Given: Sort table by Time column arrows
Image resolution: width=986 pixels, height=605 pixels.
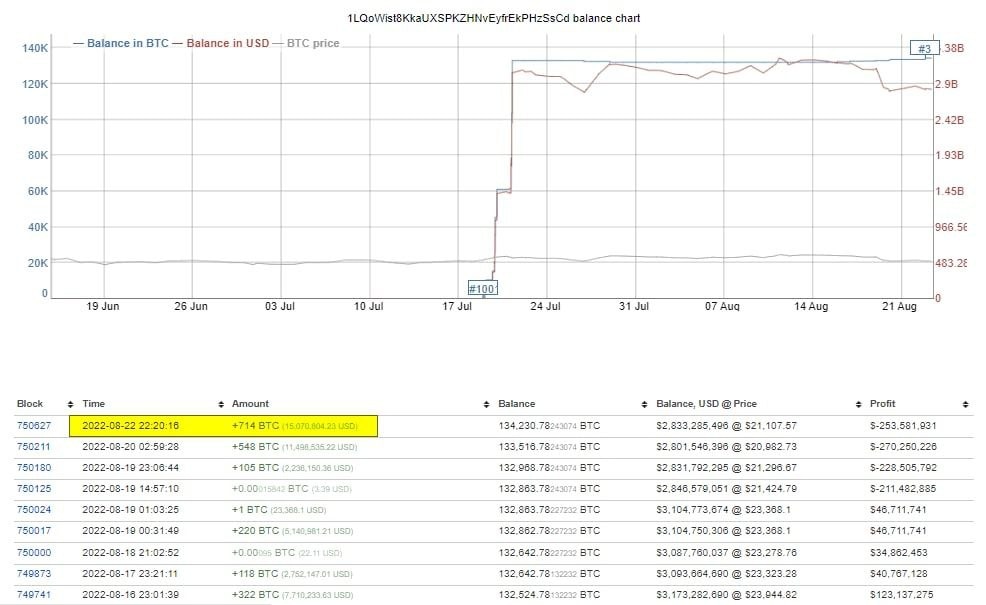Looking at the screenshot, I should point(221,404).
